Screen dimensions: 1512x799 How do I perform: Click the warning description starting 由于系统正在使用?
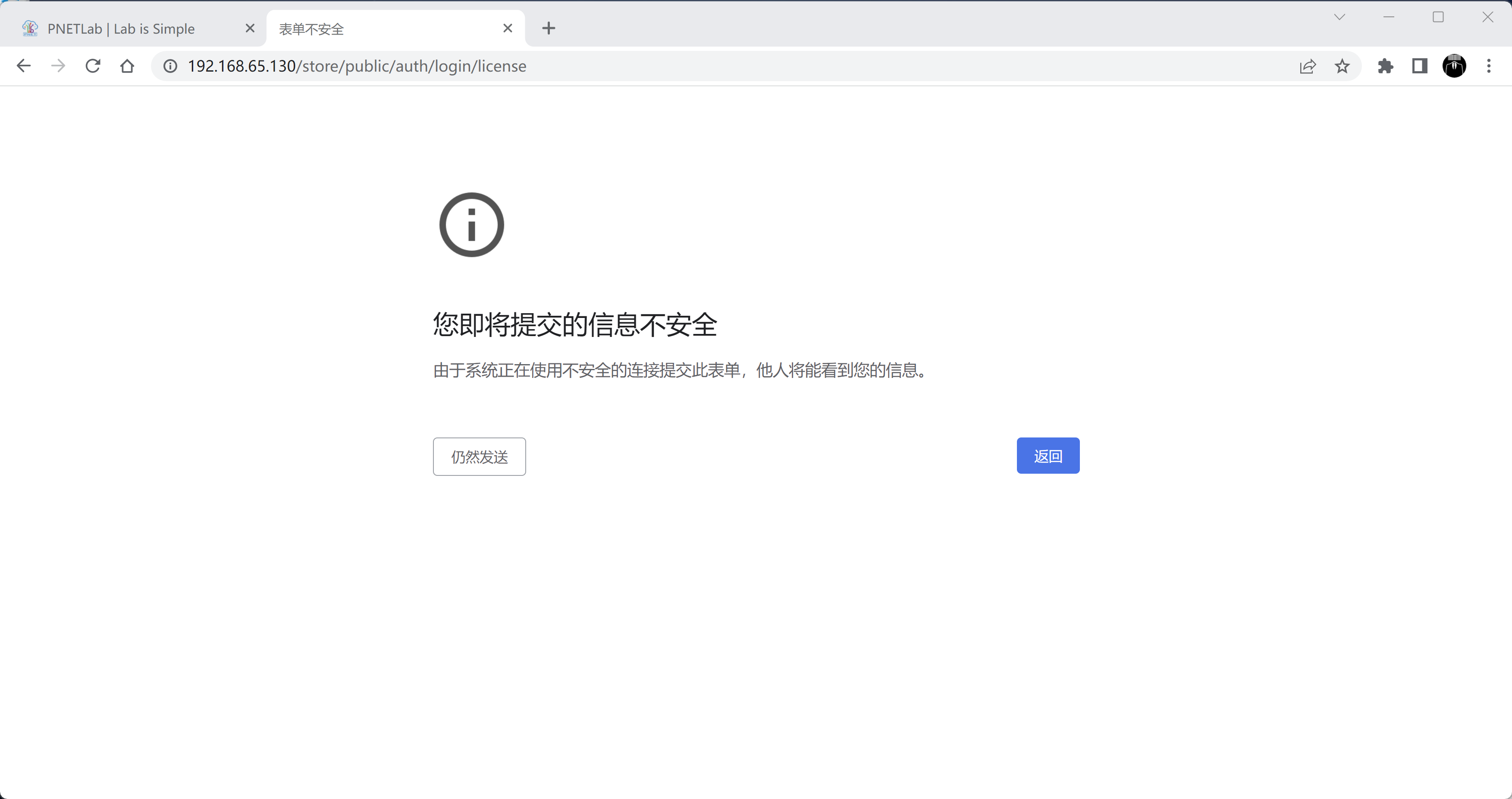pos(681,371)
